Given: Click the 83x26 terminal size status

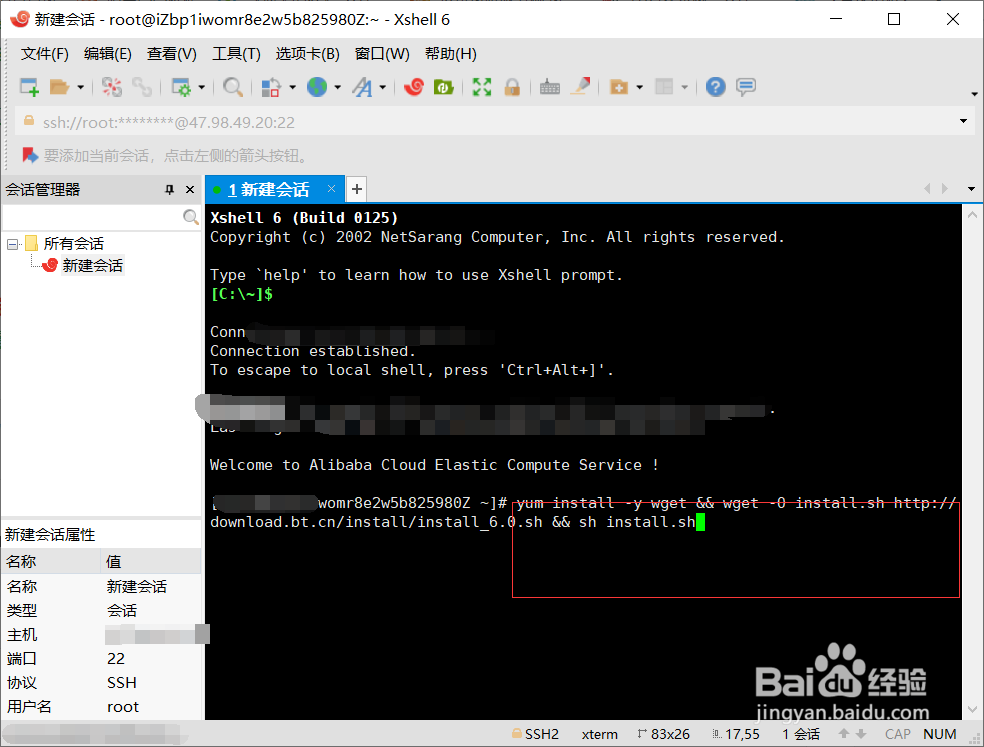Looking at the screenshot, I should [x=663, y=734].
